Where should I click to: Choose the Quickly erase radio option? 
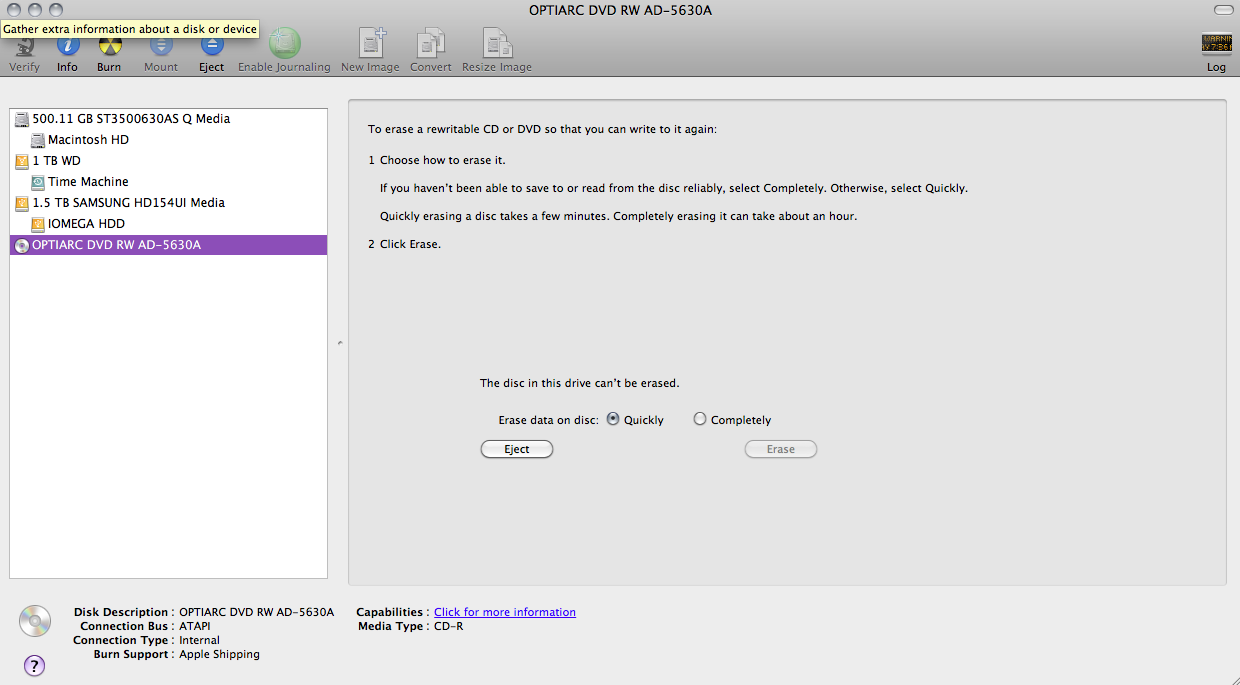[613, 419]
